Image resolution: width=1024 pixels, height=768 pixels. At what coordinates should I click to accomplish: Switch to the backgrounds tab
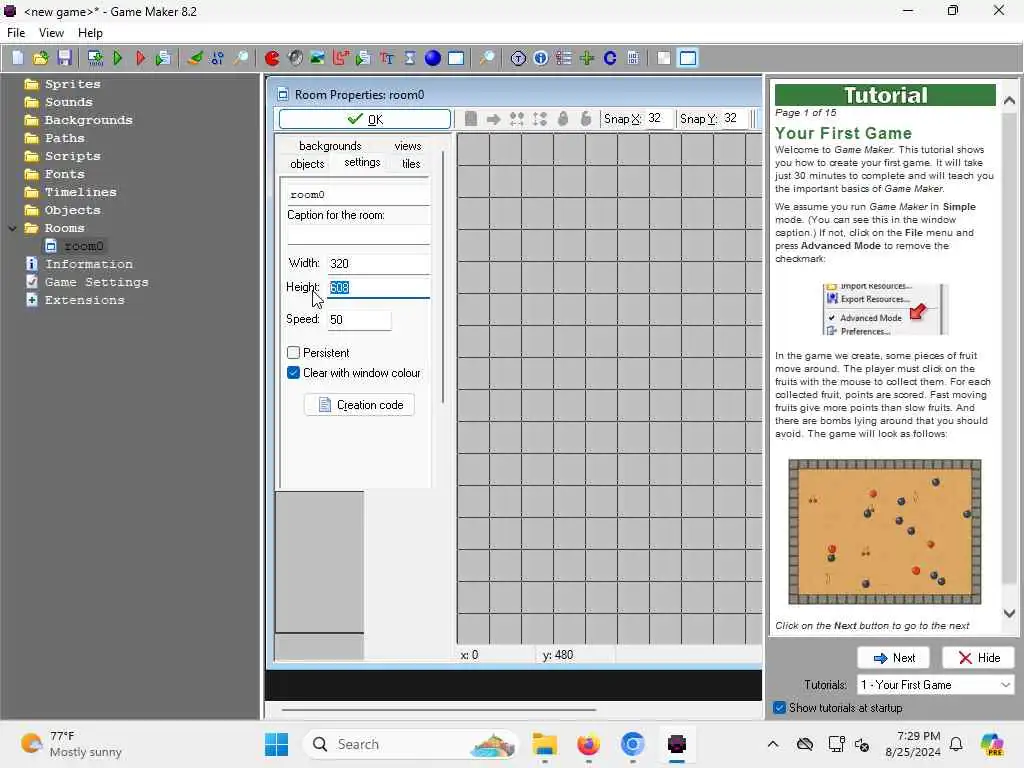click(x=330, y=146)
